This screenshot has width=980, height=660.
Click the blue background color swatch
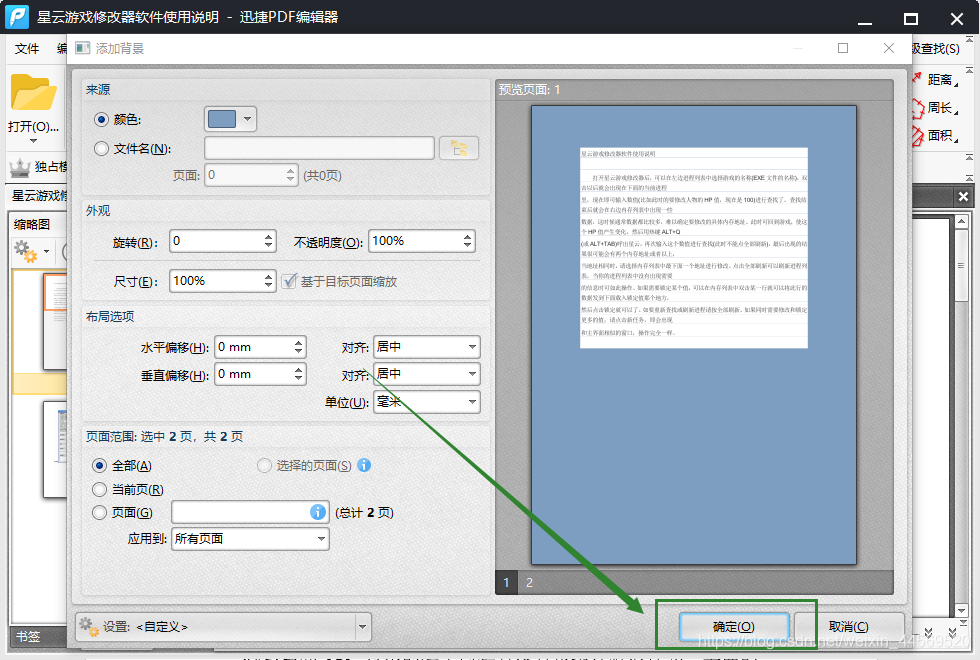pos(222,119)
